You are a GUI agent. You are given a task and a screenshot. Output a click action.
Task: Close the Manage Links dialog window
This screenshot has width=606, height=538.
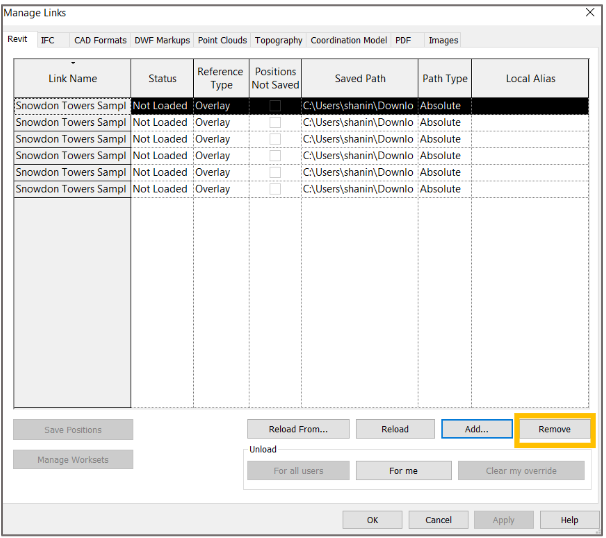pos(588,12)
